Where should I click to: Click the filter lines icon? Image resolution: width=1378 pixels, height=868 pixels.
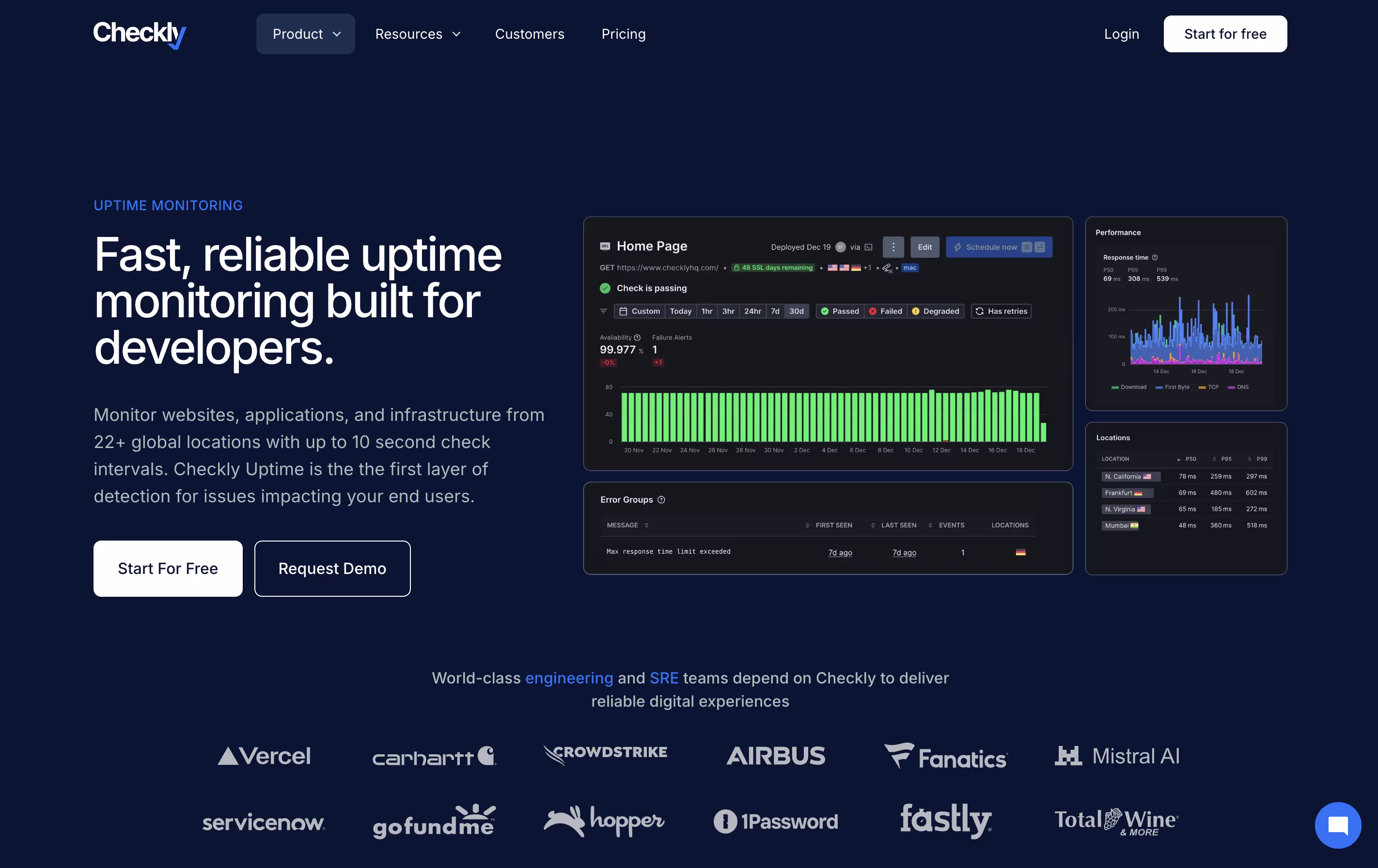pyautogui.click(x=603, y=311)
